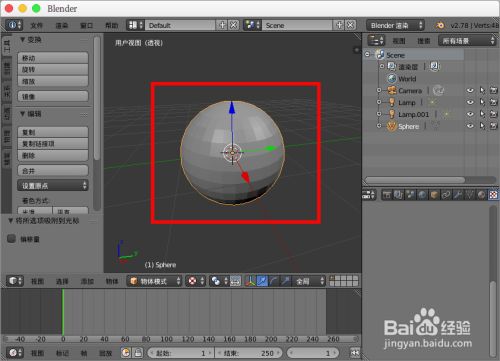Click the 3D View editor type cube icon
Viewport: 500px width, 361px height.
(x=14, y=281)
